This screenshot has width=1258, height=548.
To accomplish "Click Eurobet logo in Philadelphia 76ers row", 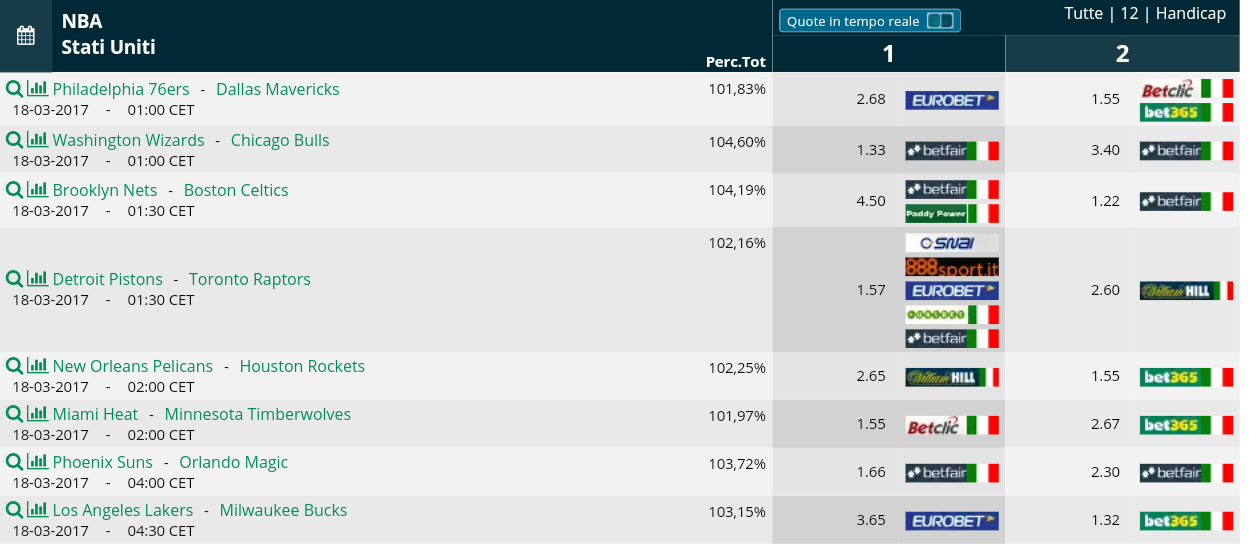I will click(952, 100).
